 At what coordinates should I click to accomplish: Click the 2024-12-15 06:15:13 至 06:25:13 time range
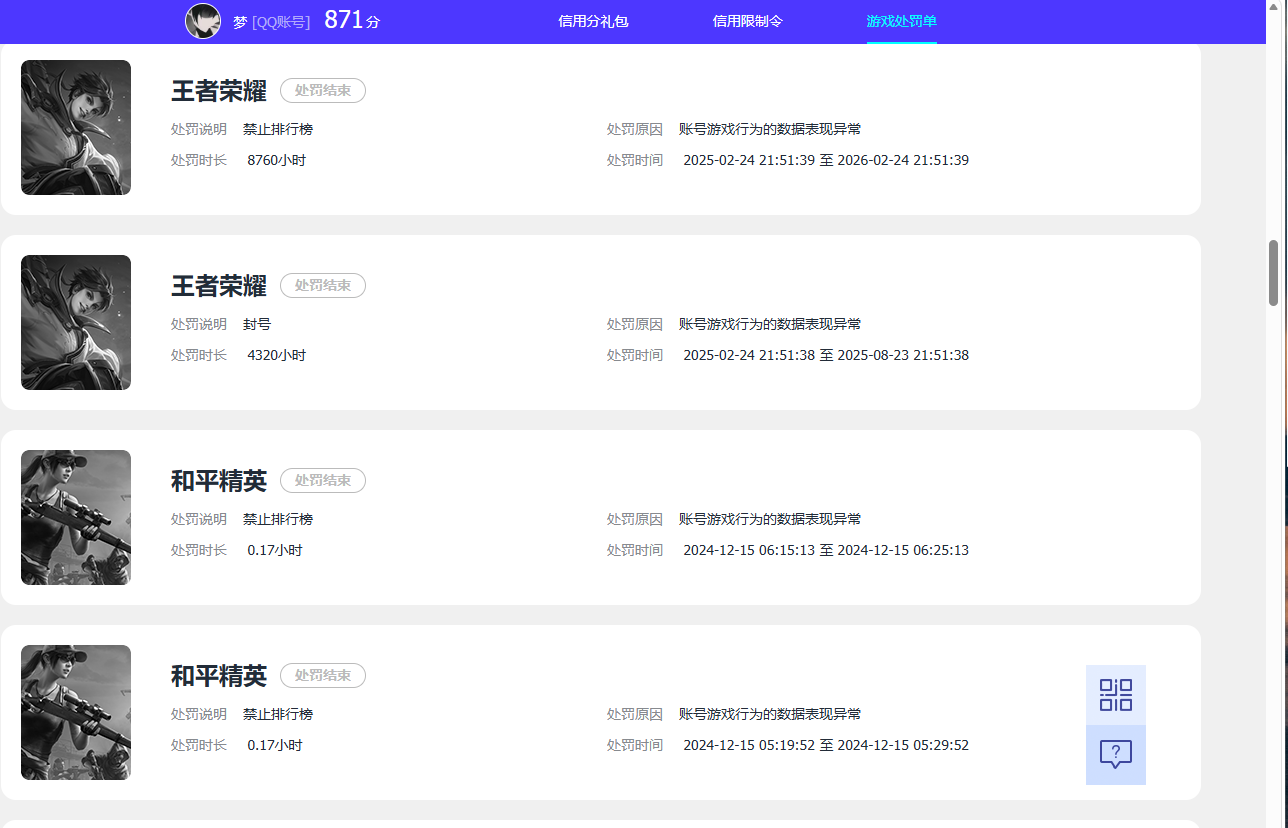point(826,550)
